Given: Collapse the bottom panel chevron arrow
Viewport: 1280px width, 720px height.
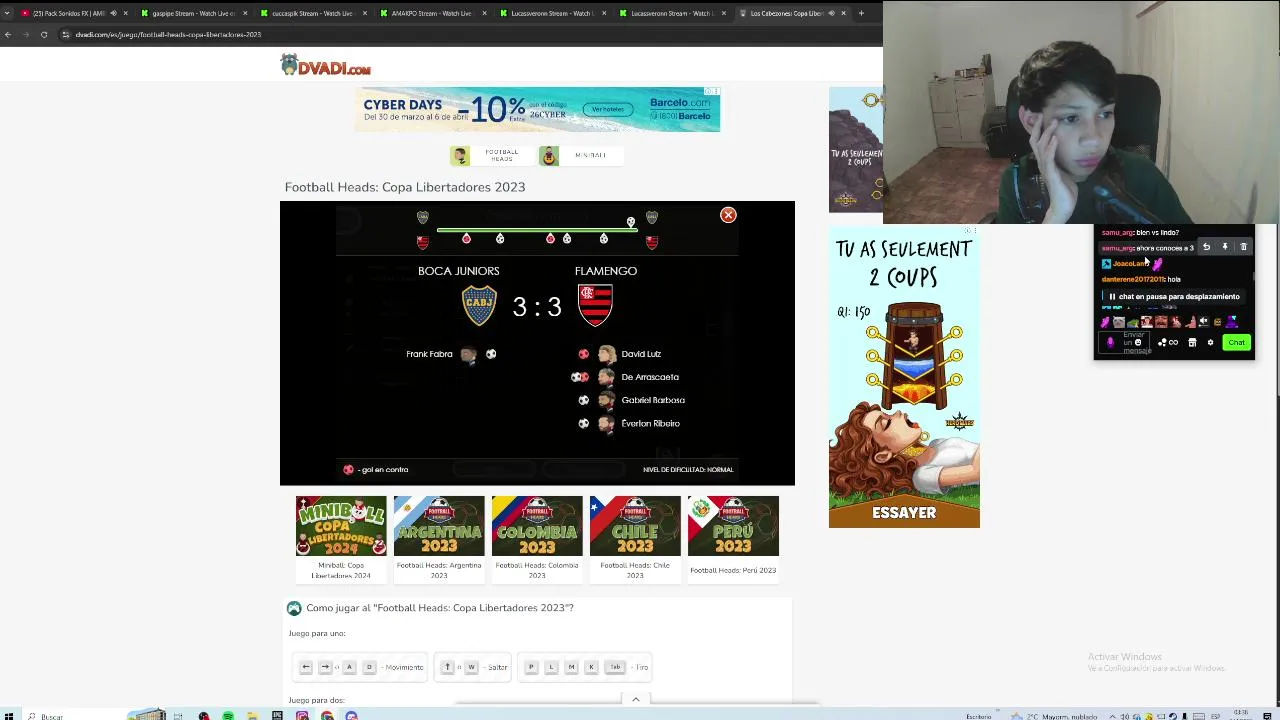Looking at the screenshot, I should (635, 699).
